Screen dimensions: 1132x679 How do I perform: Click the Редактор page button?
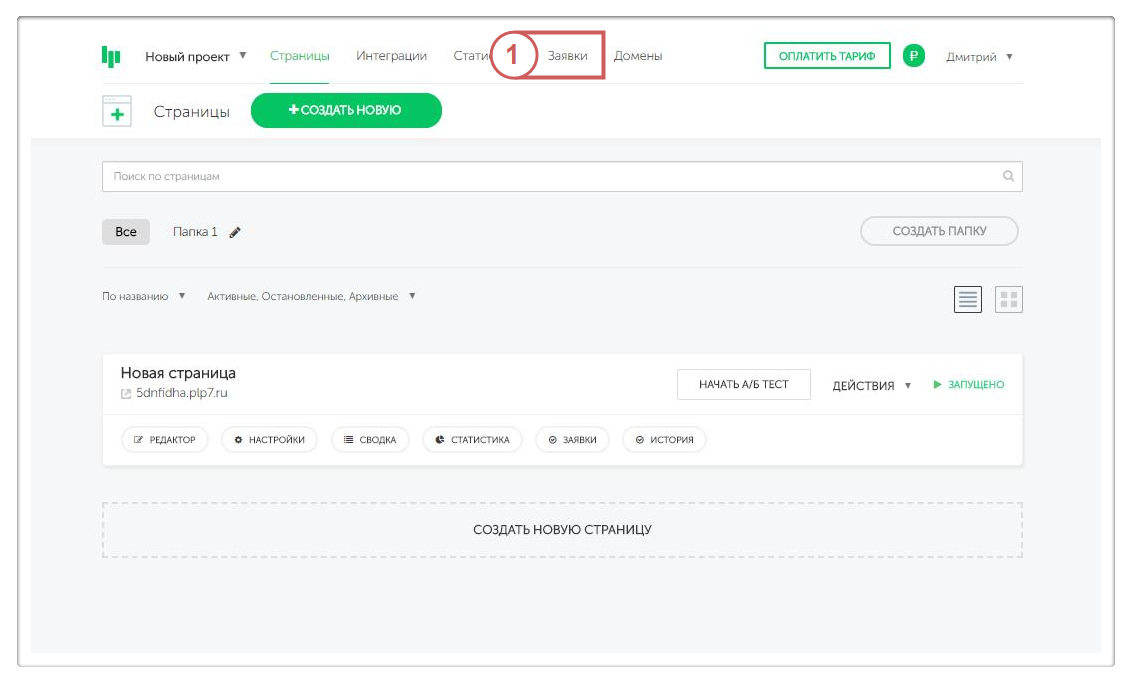click(165, 440)
